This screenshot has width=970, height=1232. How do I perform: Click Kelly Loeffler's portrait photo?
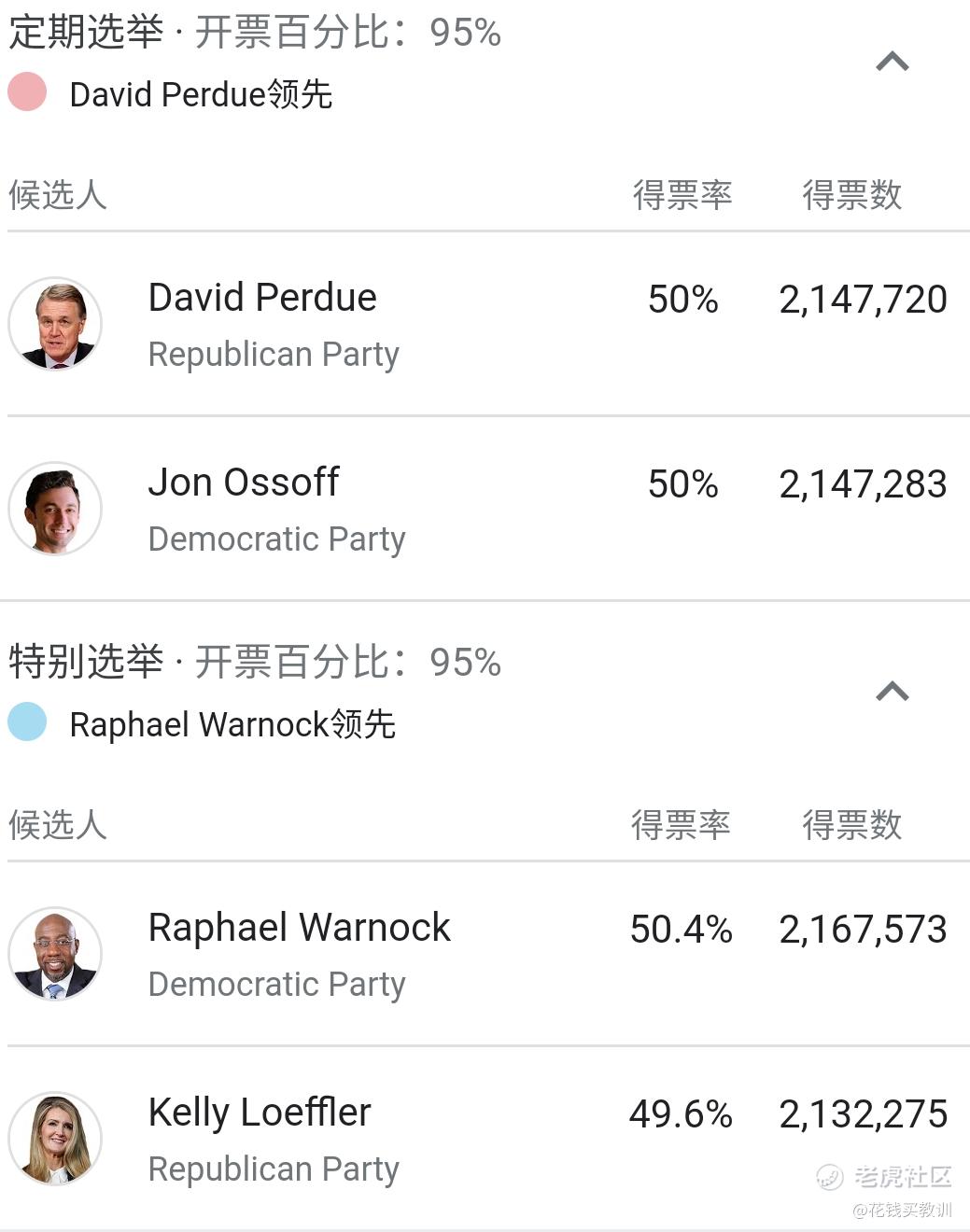coord(55,1138)
